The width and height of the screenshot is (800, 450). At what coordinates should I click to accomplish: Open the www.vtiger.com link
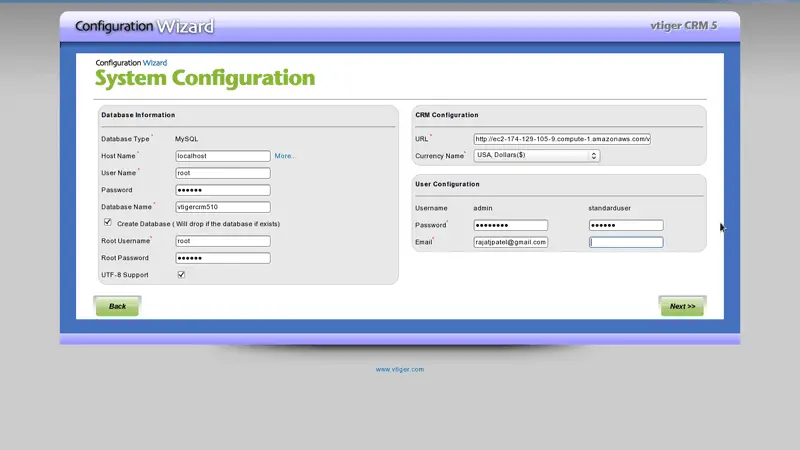click(x=400, y=369)
